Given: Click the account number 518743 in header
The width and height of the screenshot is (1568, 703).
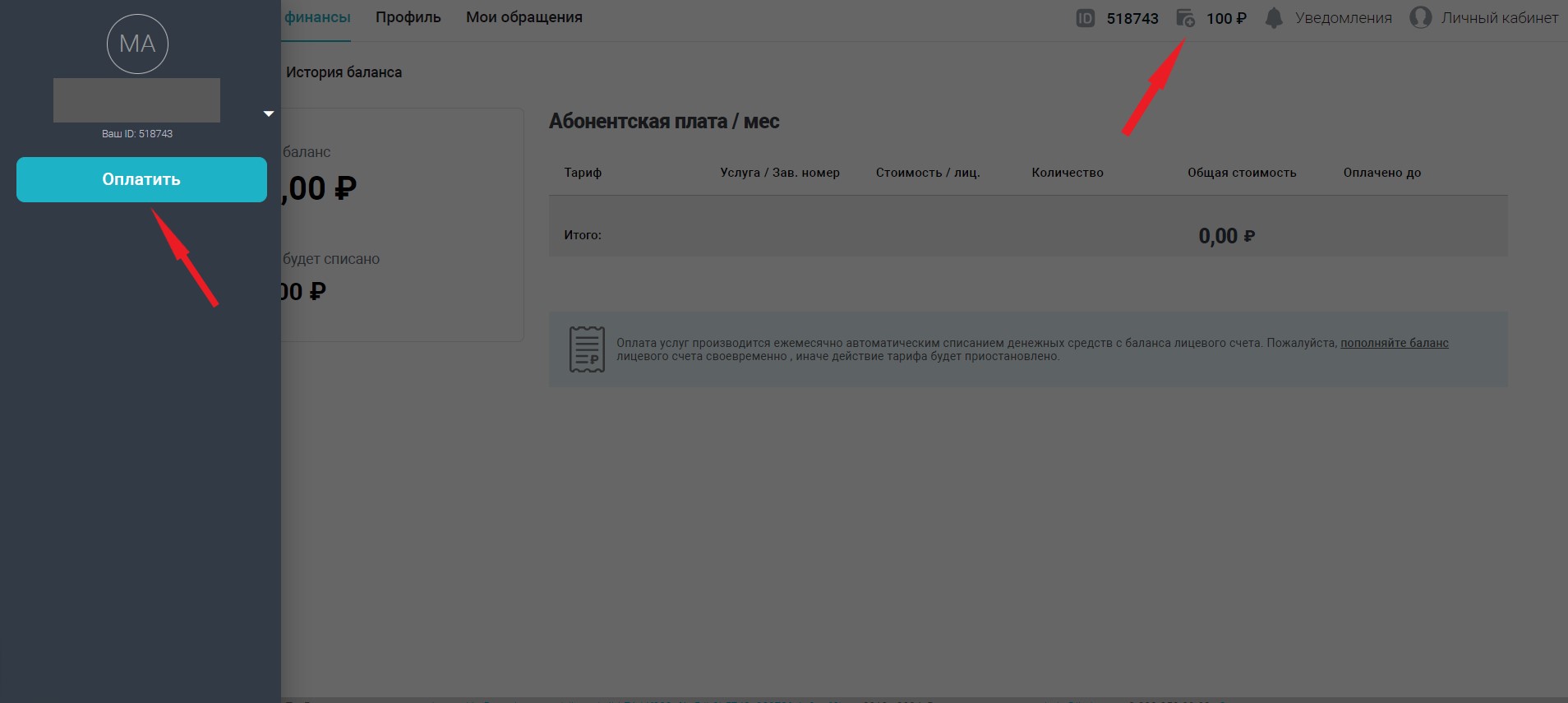Looking at the screenshot, I should coord(1132,18).
